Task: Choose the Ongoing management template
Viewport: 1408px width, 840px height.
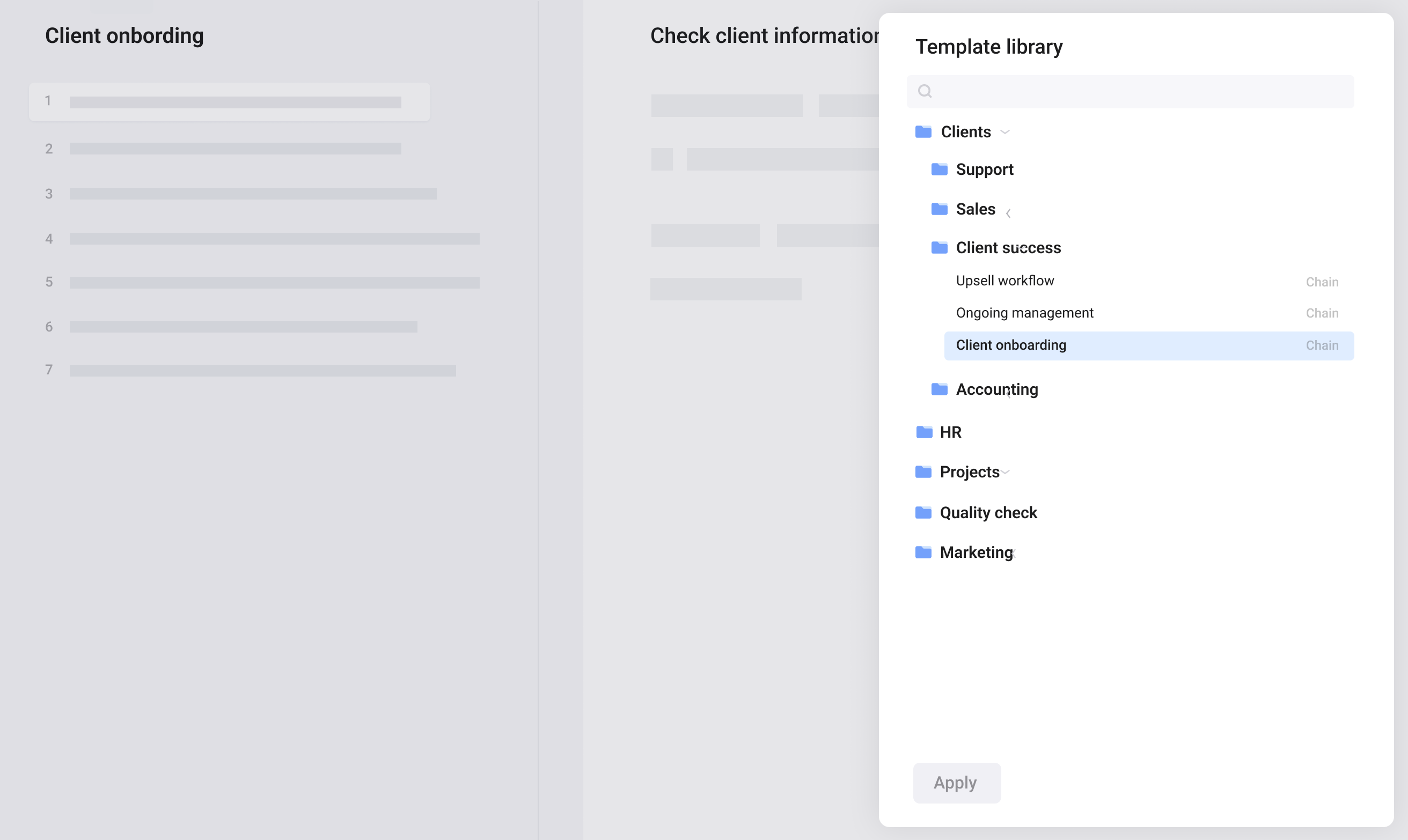Action: (x=1025, y=313)
